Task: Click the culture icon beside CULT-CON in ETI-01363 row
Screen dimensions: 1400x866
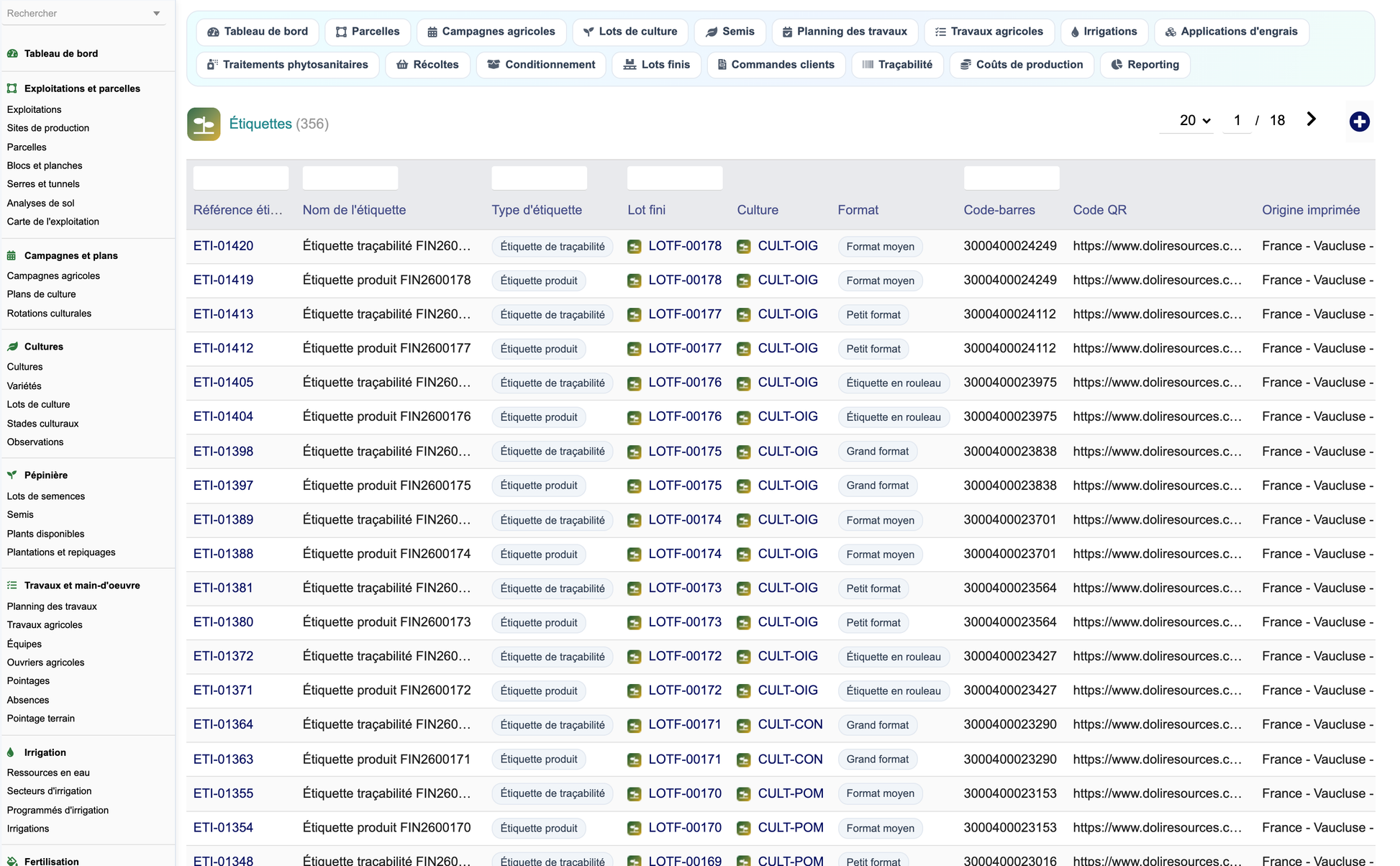Action: (x=744, y=760)
